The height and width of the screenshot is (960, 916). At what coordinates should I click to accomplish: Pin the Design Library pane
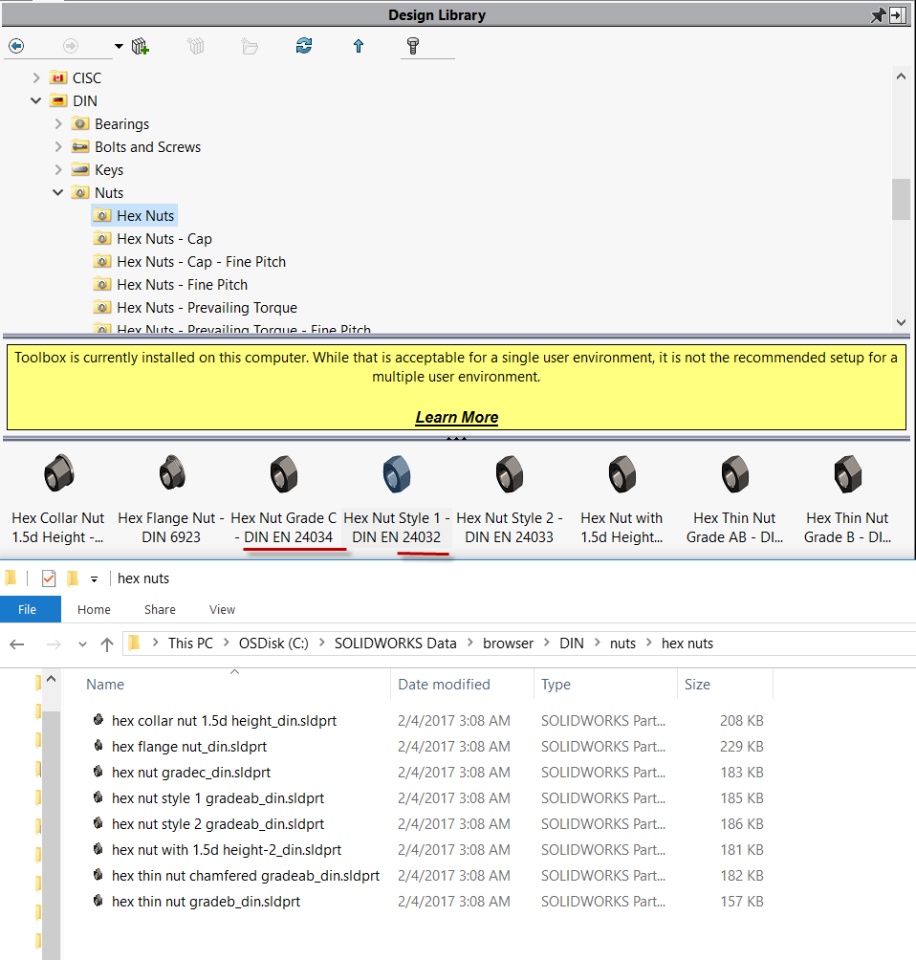click(878, 15)
